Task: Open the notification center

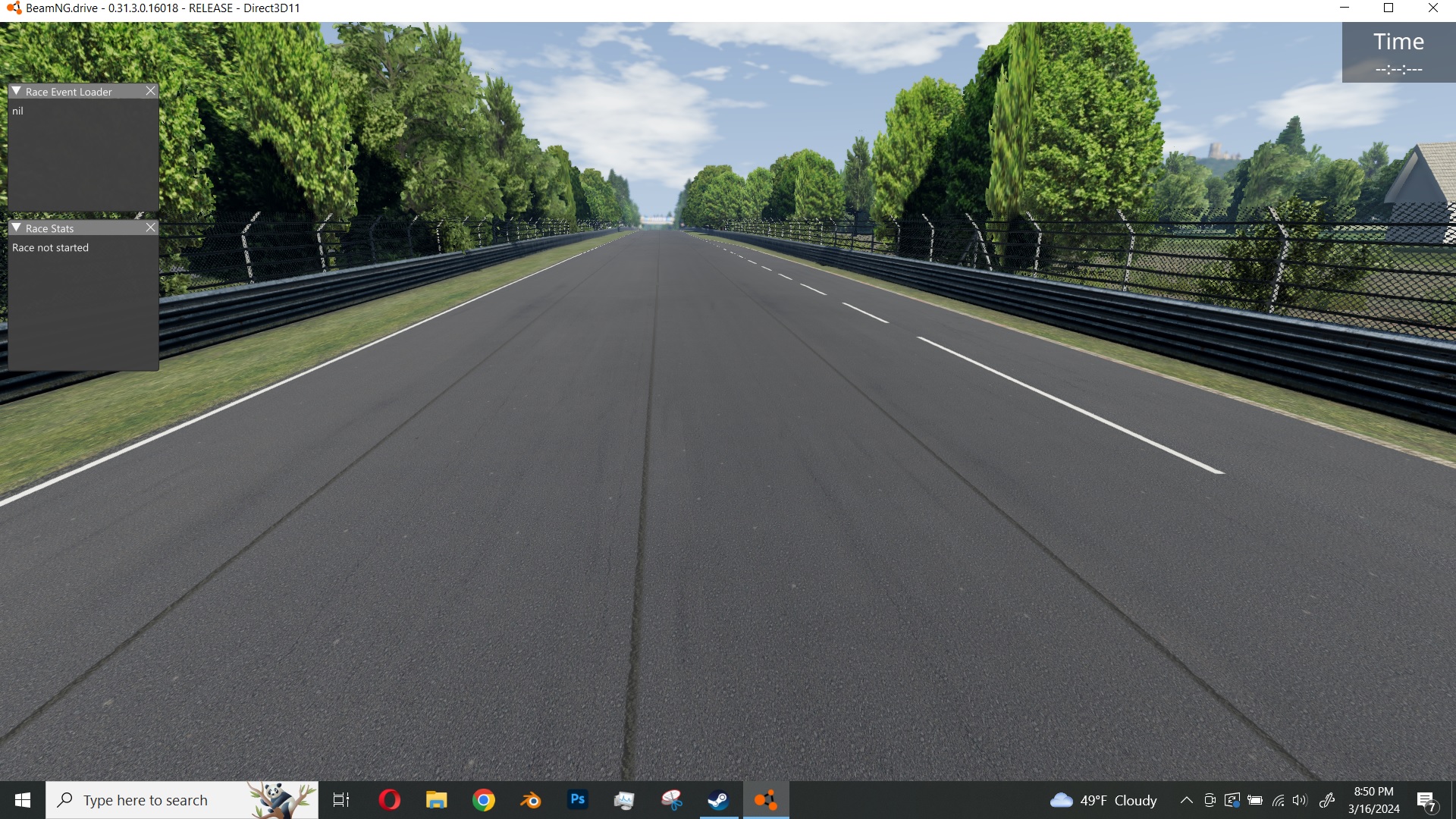Action: tap(1426, 801)
